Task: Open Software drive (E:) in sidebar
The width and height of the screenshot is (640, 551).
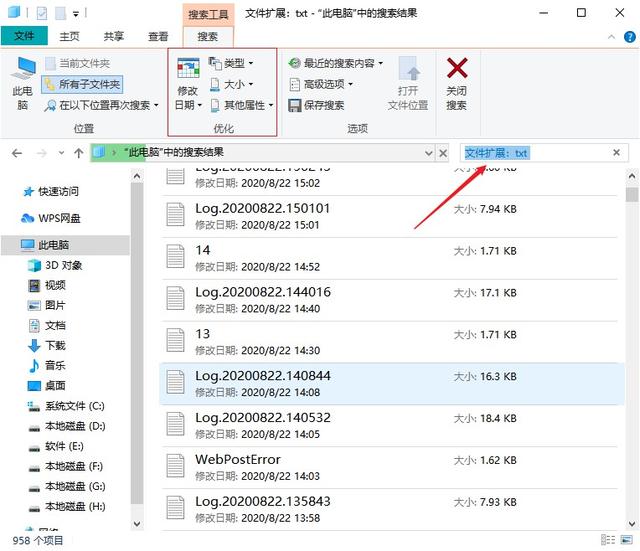Action: [x=56, y=446]
